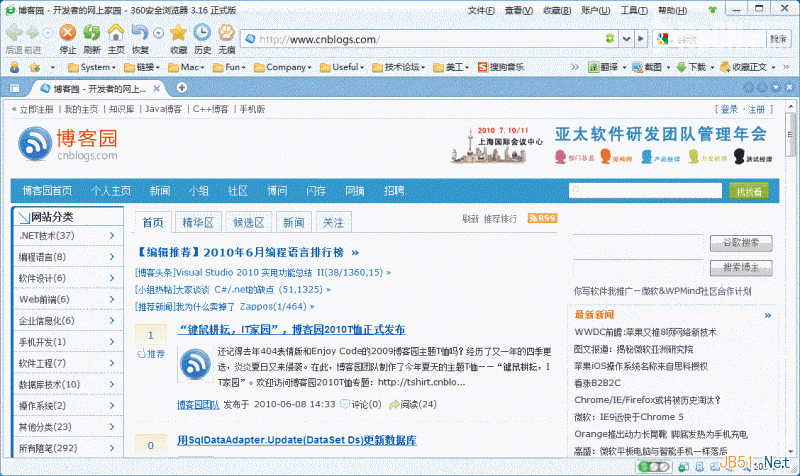Expand the Mac bookmarks folder
The width and height of the screenshot is (800, 476).
click(187, 67)
